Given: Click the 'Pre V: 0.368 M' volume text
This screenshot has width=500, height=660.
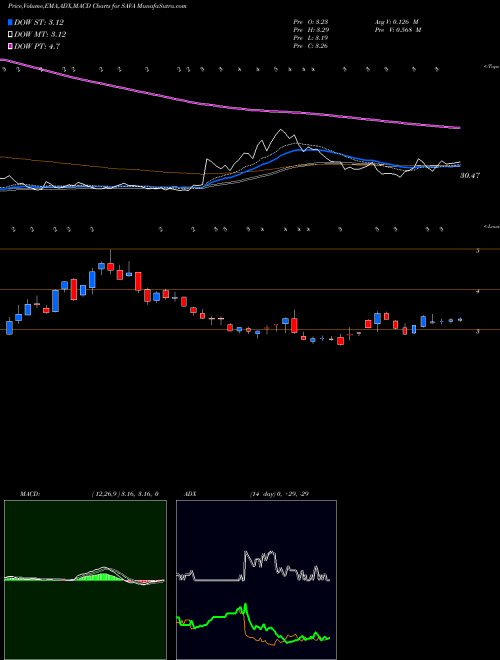Looking at the screenshot, I should coord(397,30).
